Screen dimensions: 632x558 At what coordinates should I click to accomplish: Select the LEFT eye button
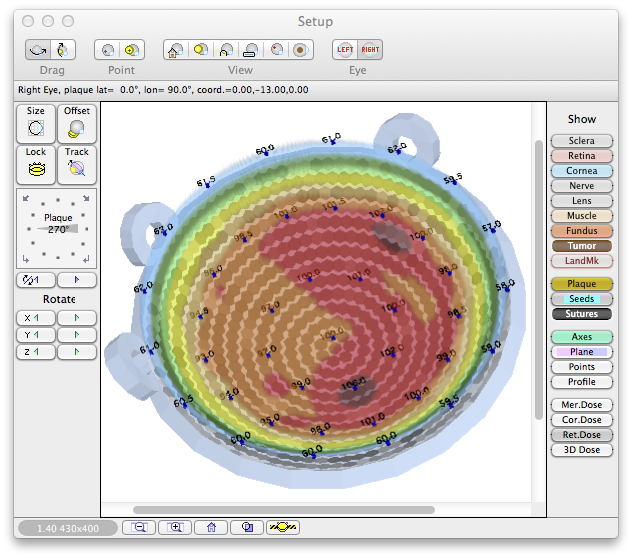(345, 49)
